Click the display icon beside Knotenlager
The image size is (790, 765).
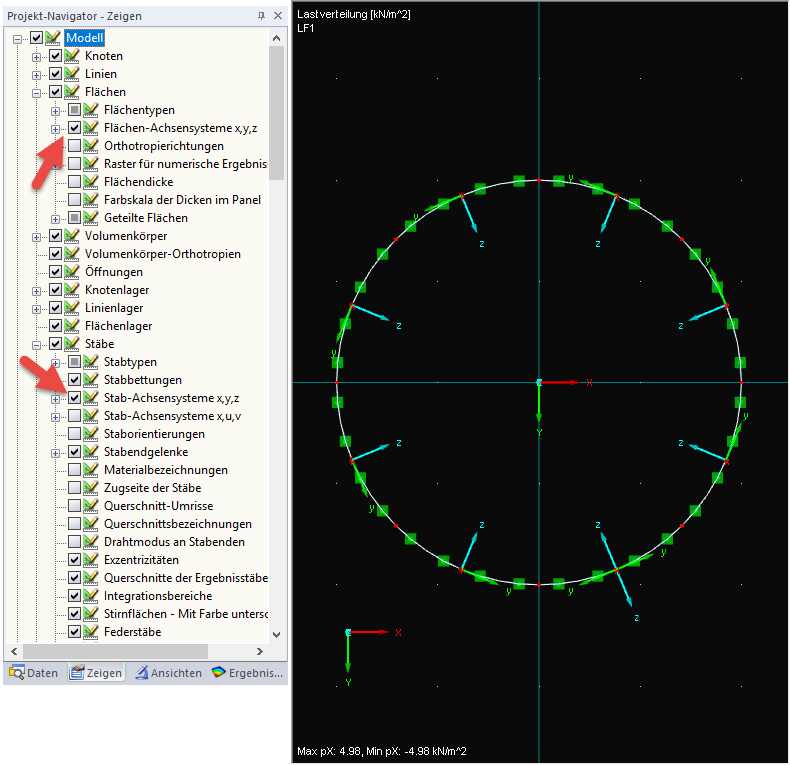[x=72, y=290]
